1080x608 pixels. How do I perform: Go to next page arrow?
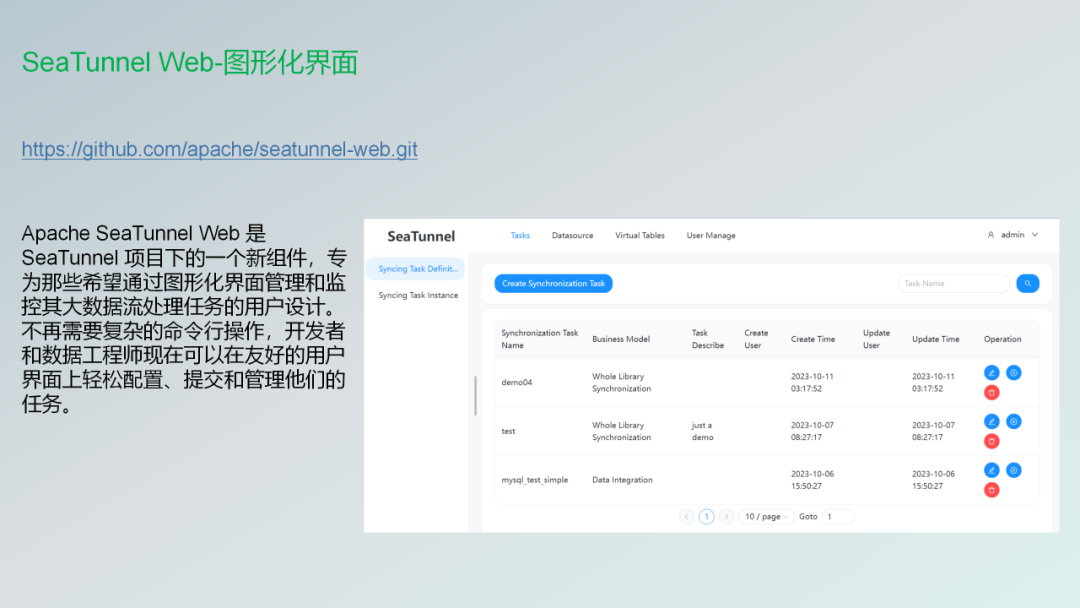click(x=726, y=516)
